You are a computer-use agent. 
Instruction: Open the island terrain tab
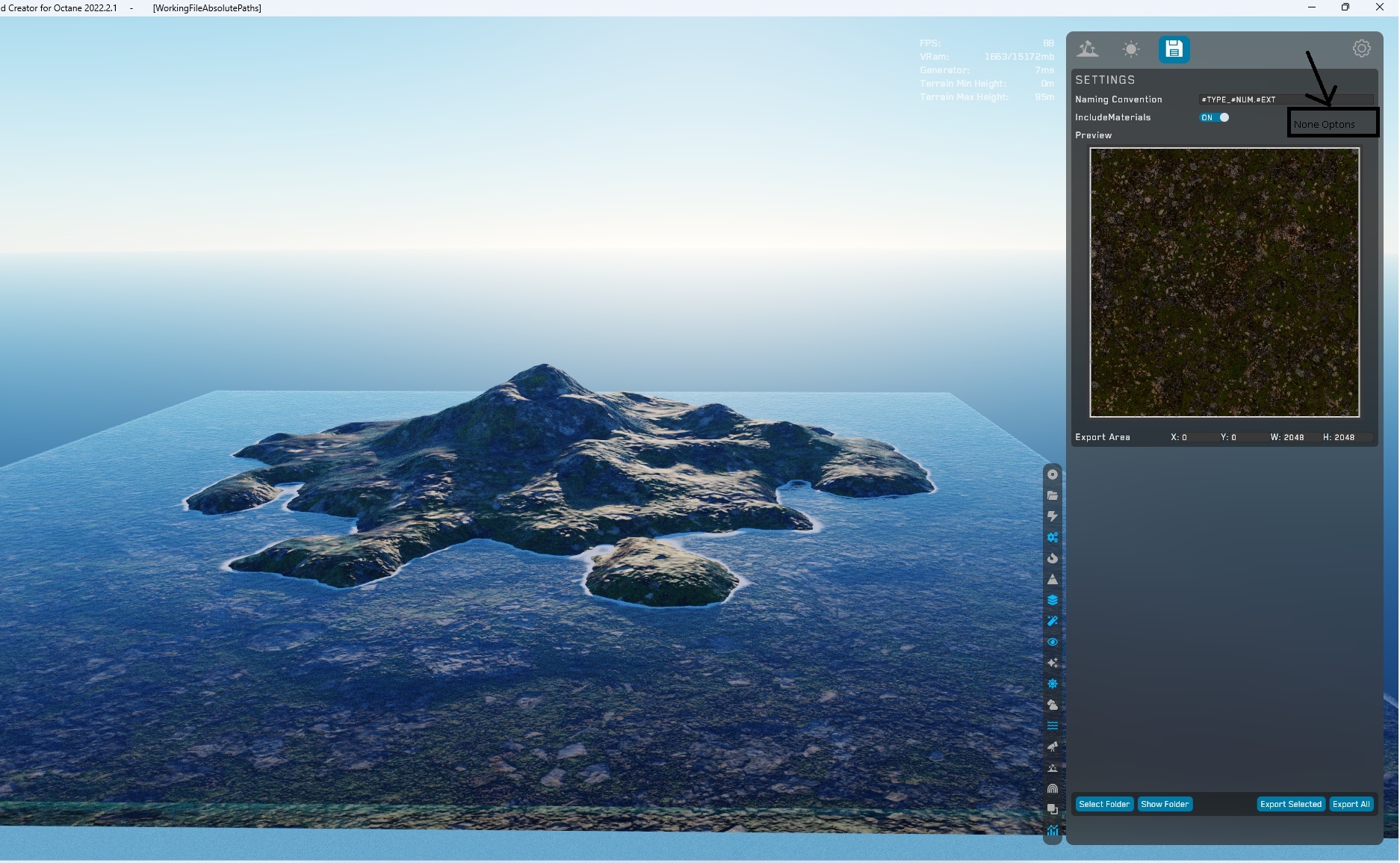click(1088, 49)
